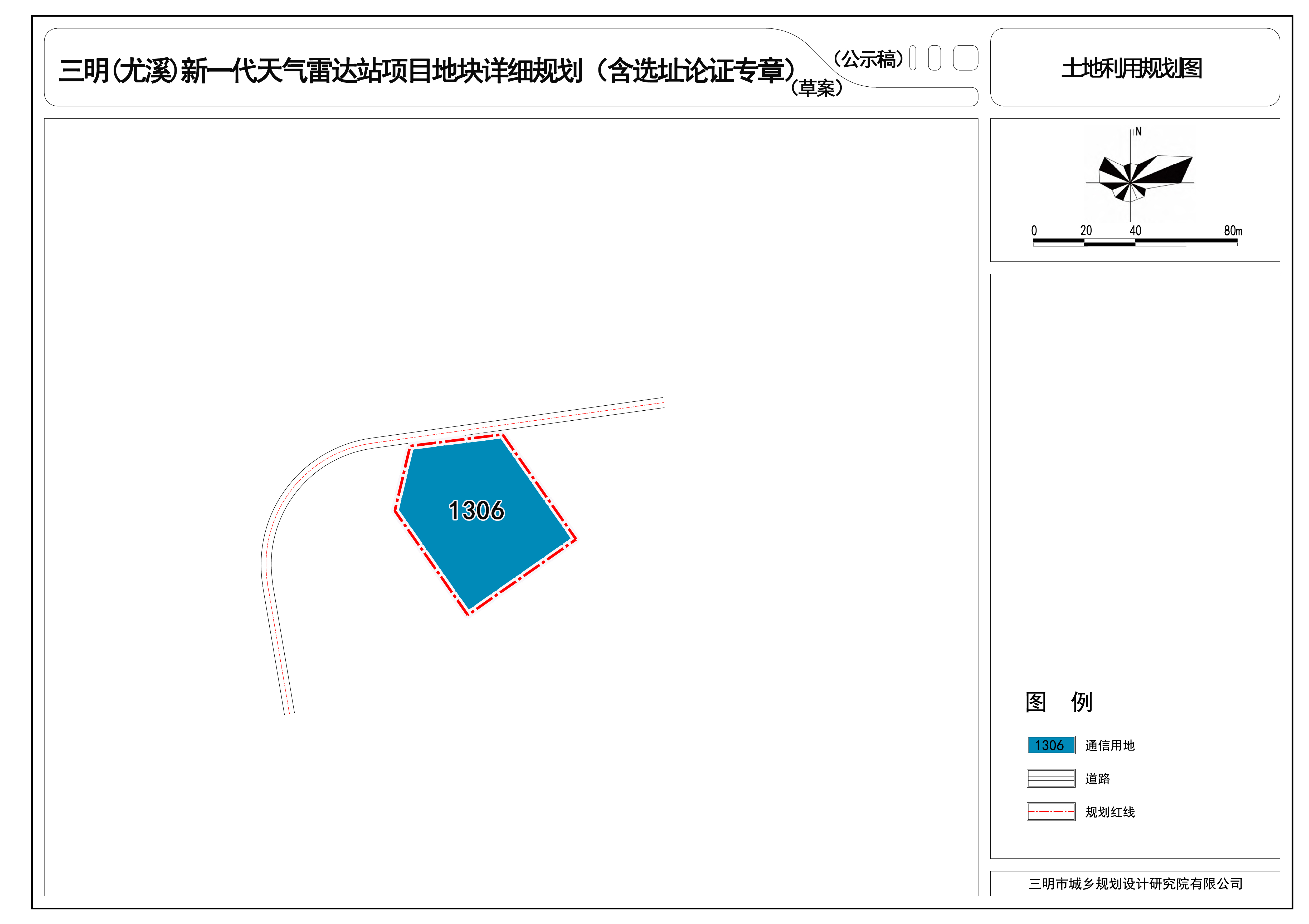Click the scale bar under the compass
This screenshot has width=1309, height=924.
tap(1135, 242)
